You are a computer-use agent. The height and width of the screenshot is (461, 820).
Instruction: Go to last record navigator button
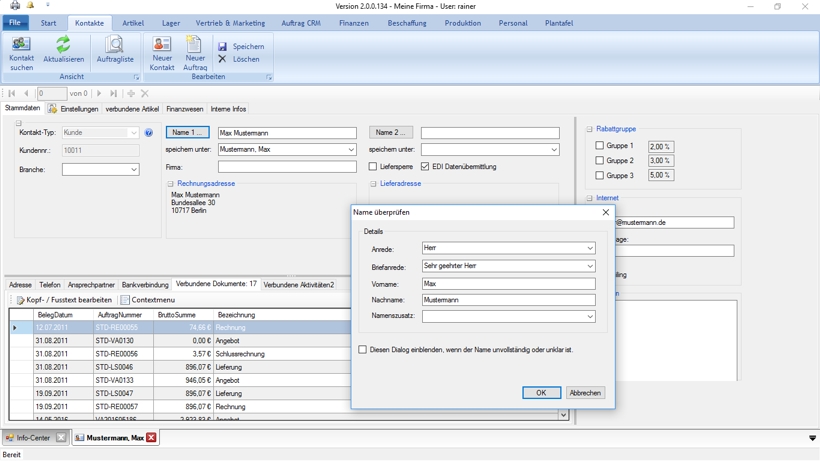(x=113, y=94)
